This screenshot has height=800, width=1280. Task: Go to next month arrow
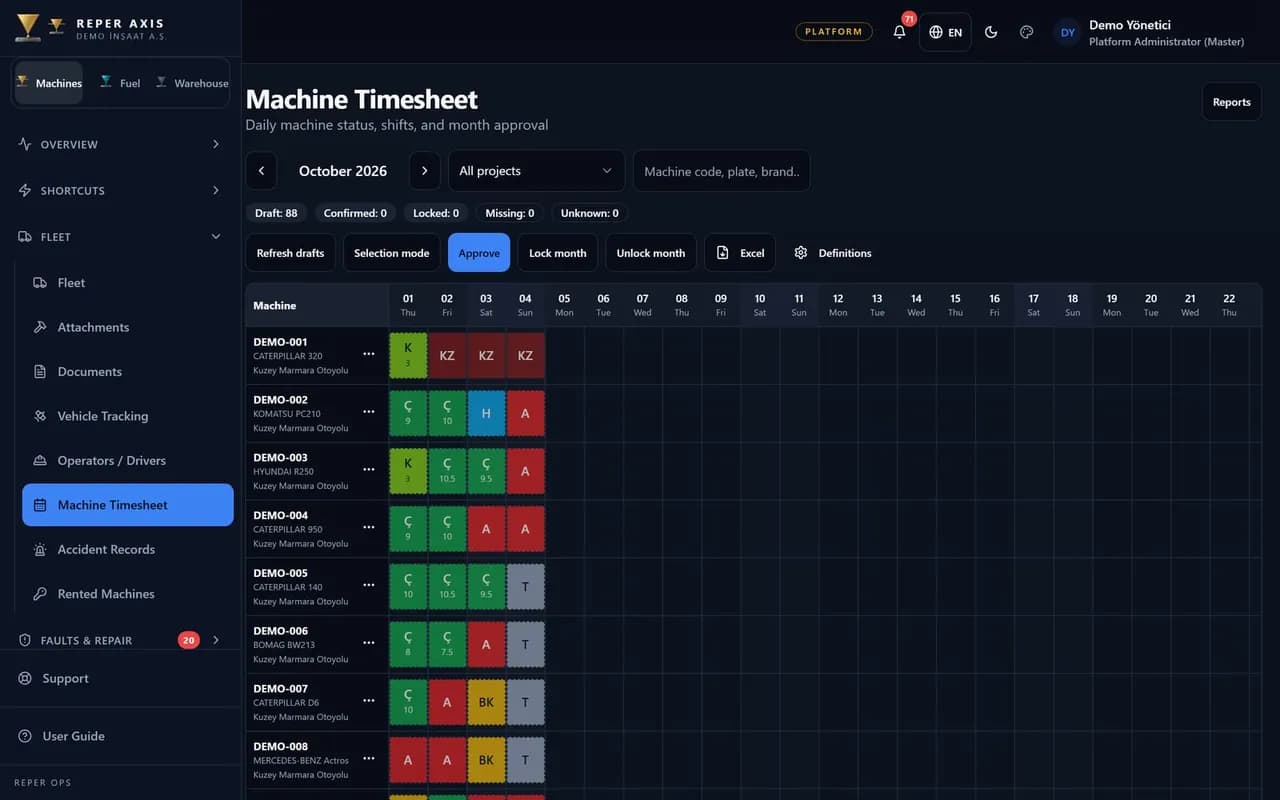tap(424, 171)
